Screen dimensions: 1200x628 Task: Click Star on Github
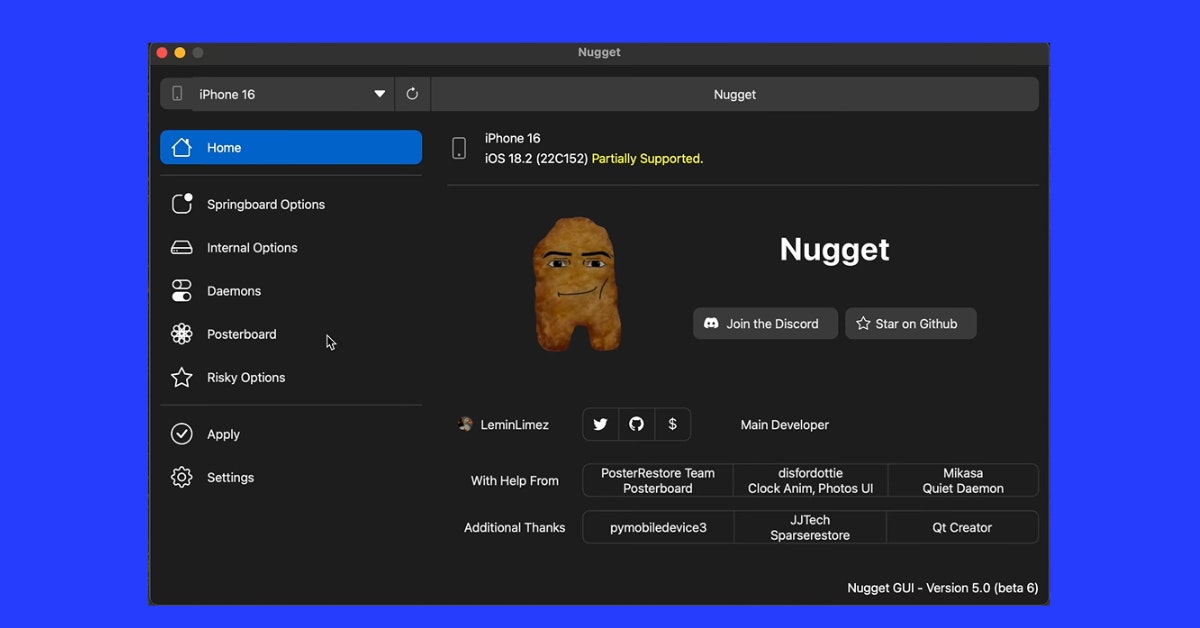pos(910,323)
